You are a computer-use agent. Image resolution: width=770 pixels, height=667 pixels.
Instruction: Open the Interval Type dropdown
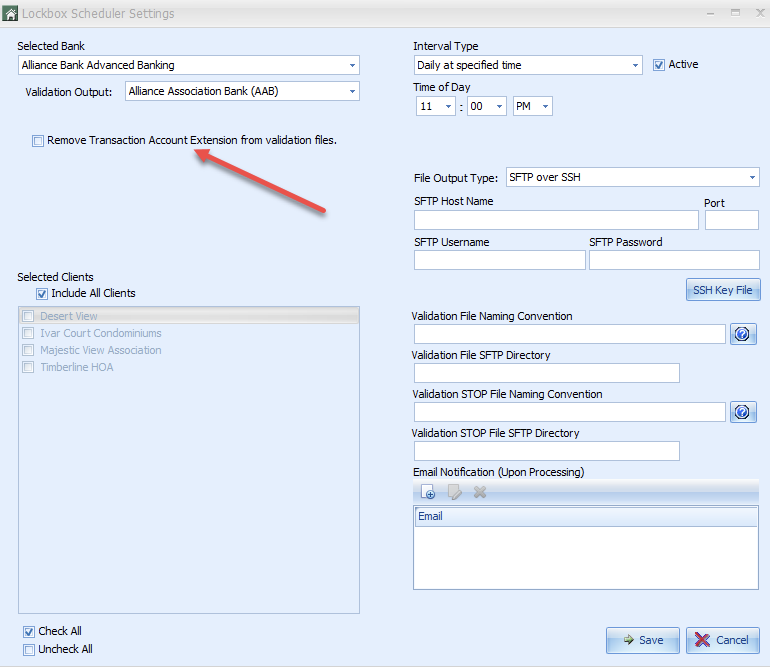click(635, 66)
